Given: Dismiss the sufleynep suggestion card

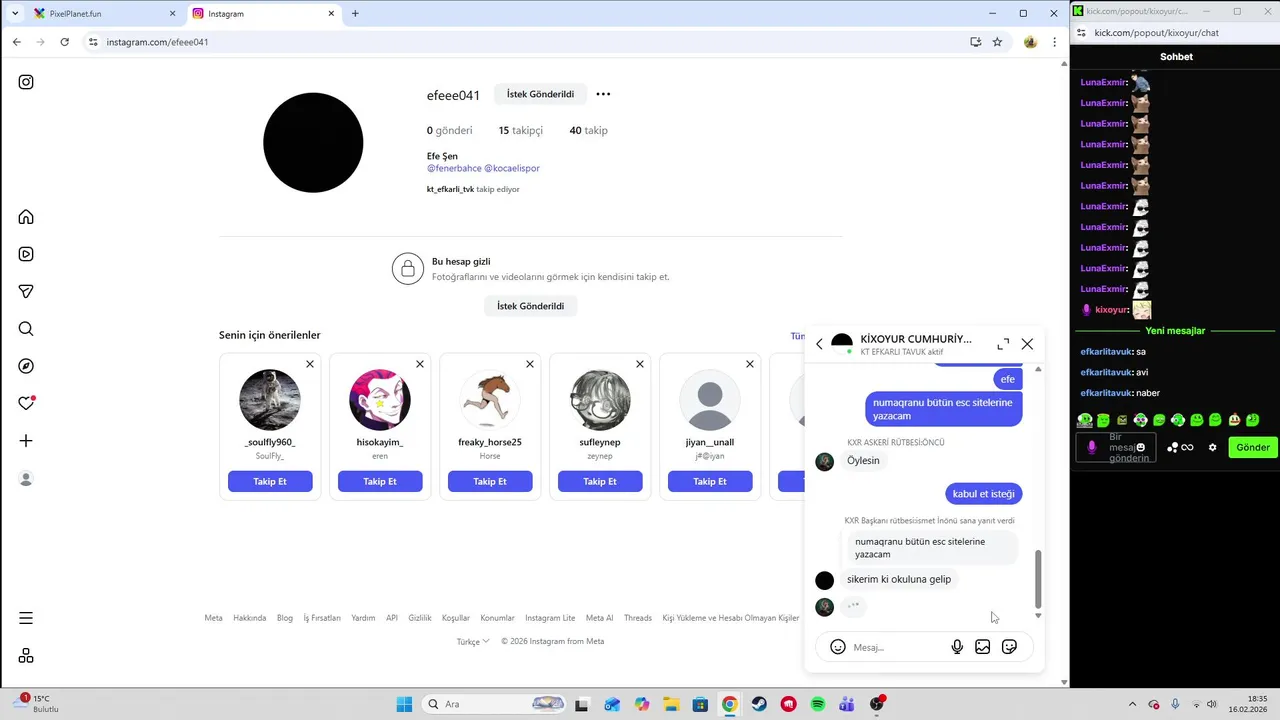Looking at the screenshot, I should [640, 364].
